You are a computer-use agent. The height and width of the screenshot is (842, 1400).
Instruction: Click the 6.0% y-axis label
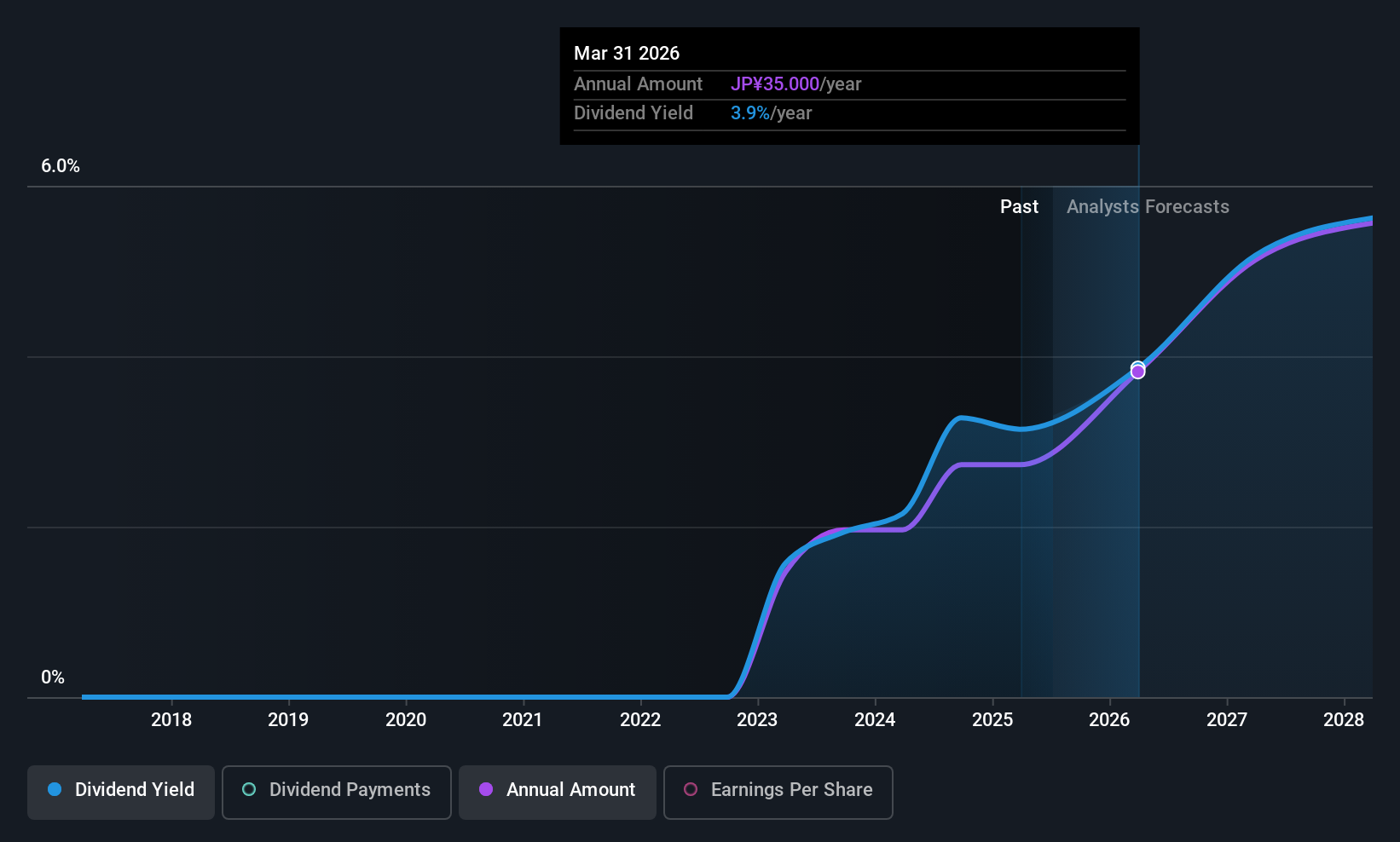[x=61, y=166]
